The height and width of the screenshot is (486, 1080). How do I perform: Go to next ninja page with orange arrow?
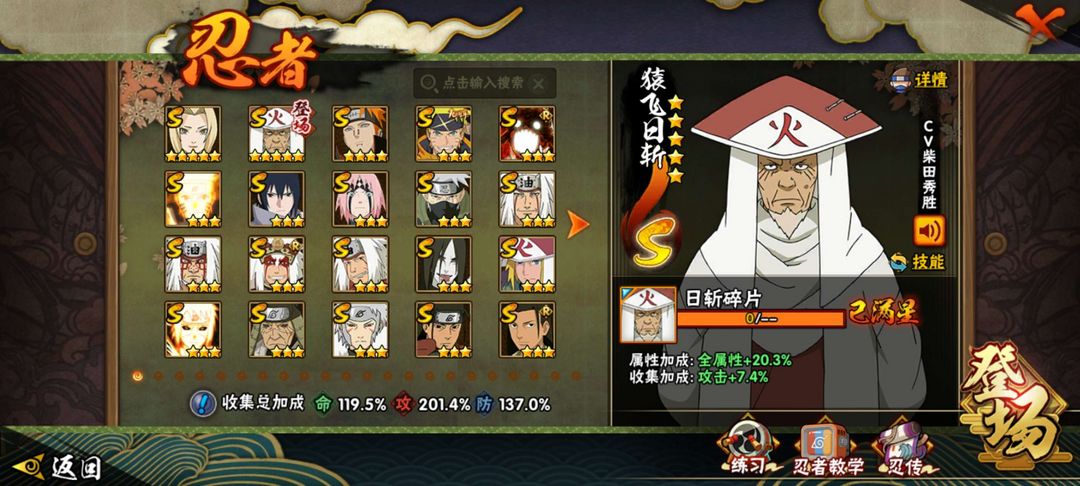point(577,224)
